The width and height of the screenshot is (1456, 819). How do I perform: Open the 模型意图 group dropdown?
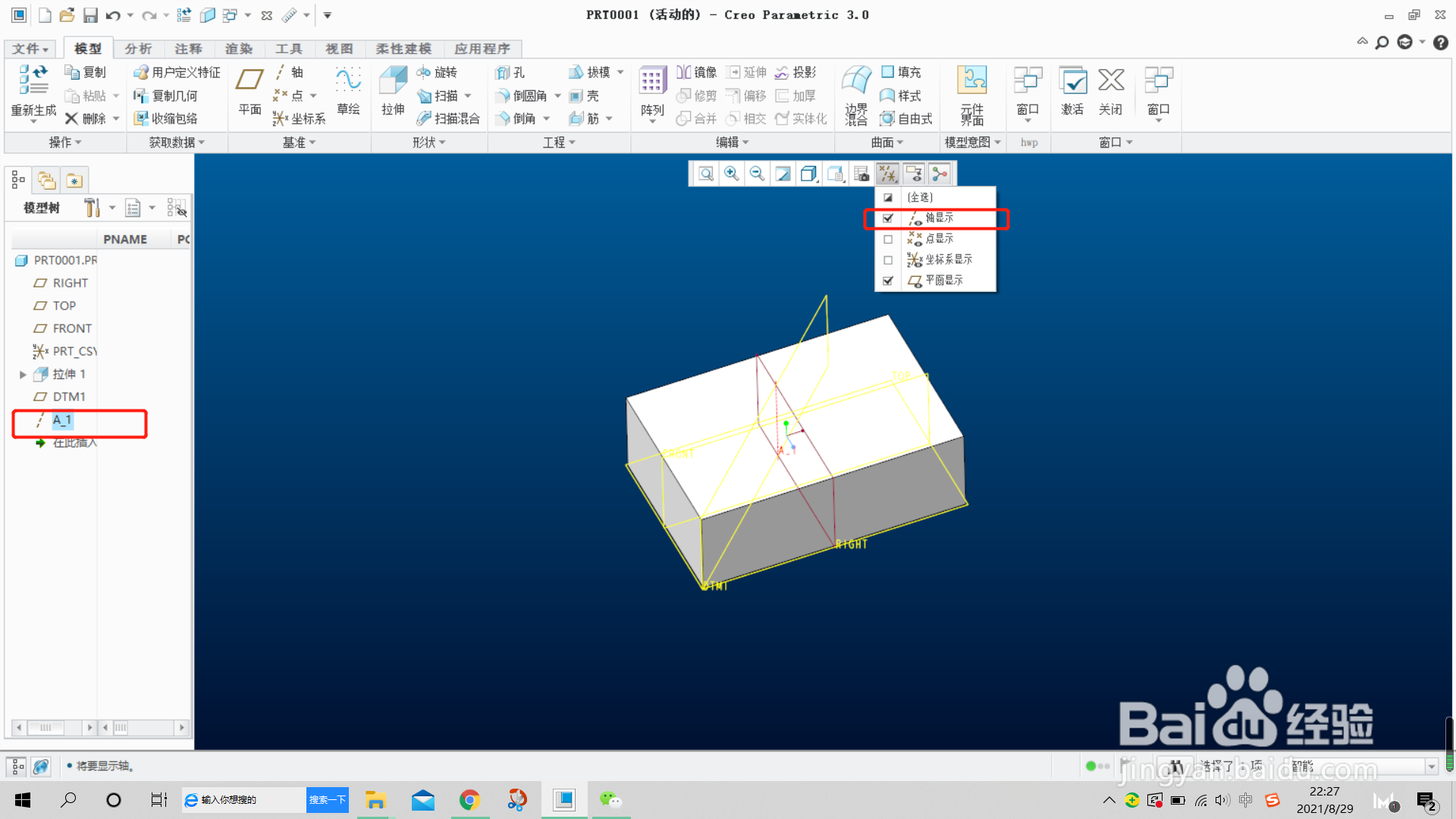pyautogui.click(x=973, y=143)
